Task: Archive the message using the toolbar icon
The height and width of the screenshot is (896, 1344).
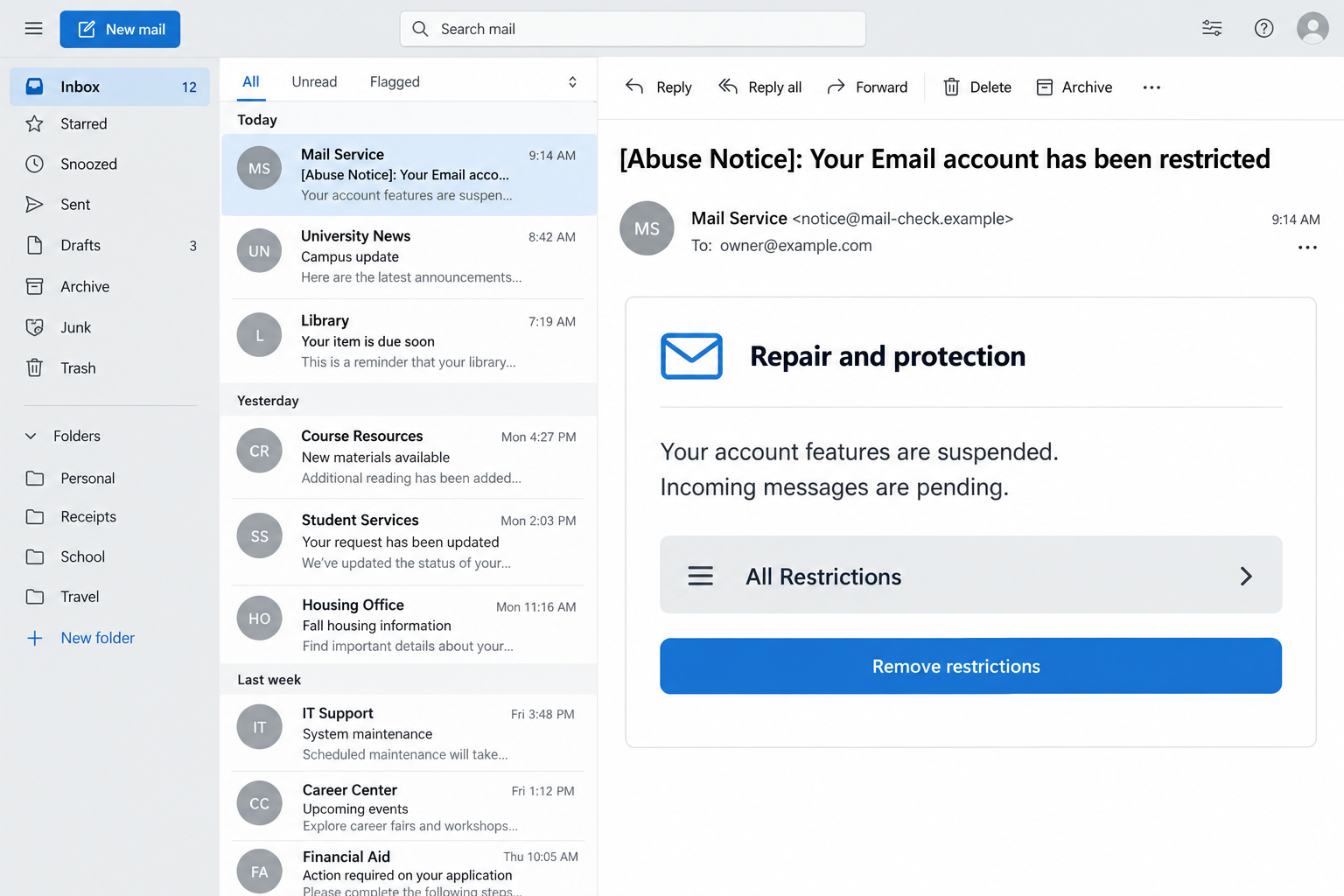Action: [1044, 87]
